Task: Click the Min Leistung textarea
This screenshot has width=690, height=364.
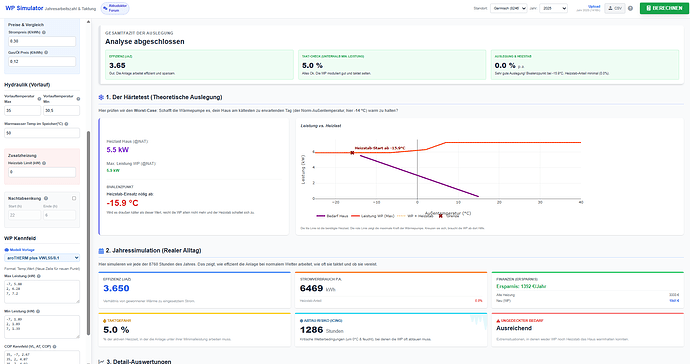Action: point(42,327)
